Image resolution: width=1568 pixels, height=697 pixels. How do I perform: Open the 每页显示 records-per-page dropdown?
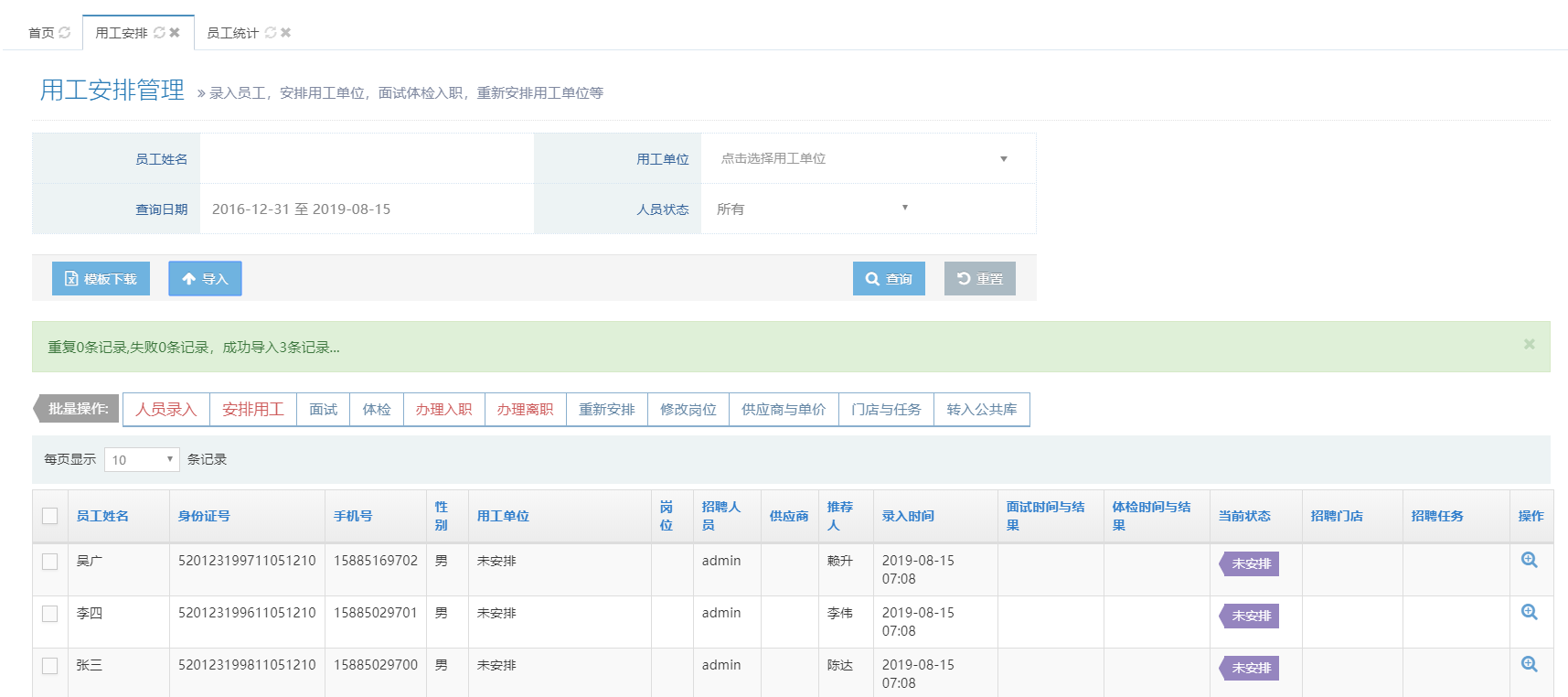pyautogui.click(x=142, y=460)
